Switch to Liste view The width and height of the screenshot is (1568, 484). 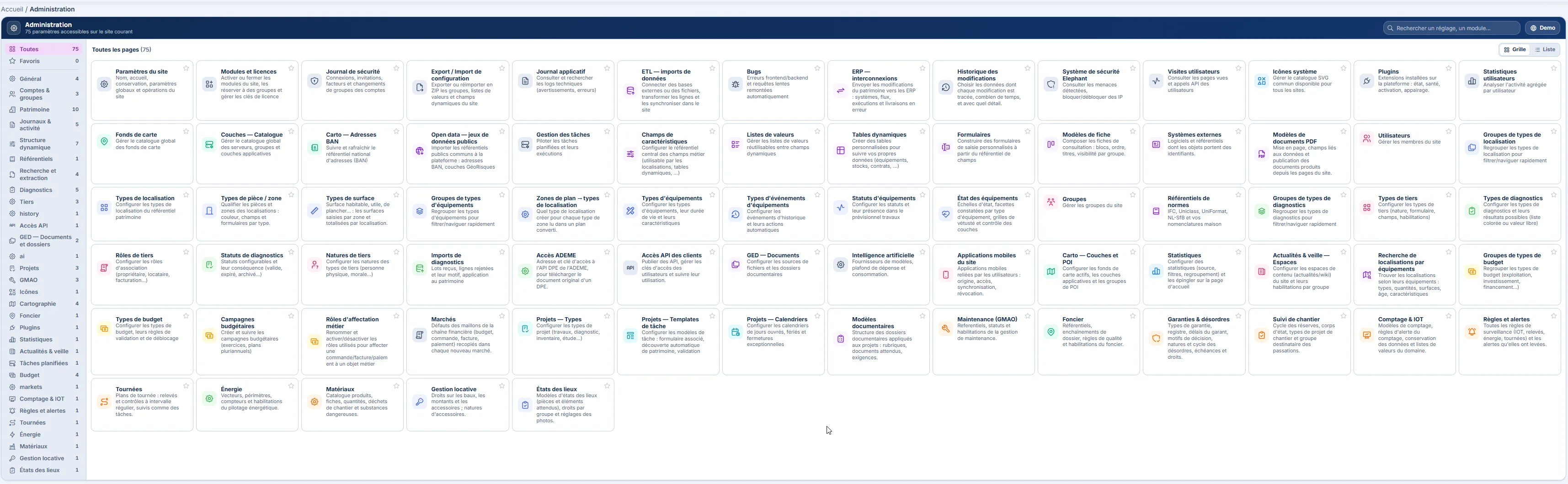click(1546, 50)
